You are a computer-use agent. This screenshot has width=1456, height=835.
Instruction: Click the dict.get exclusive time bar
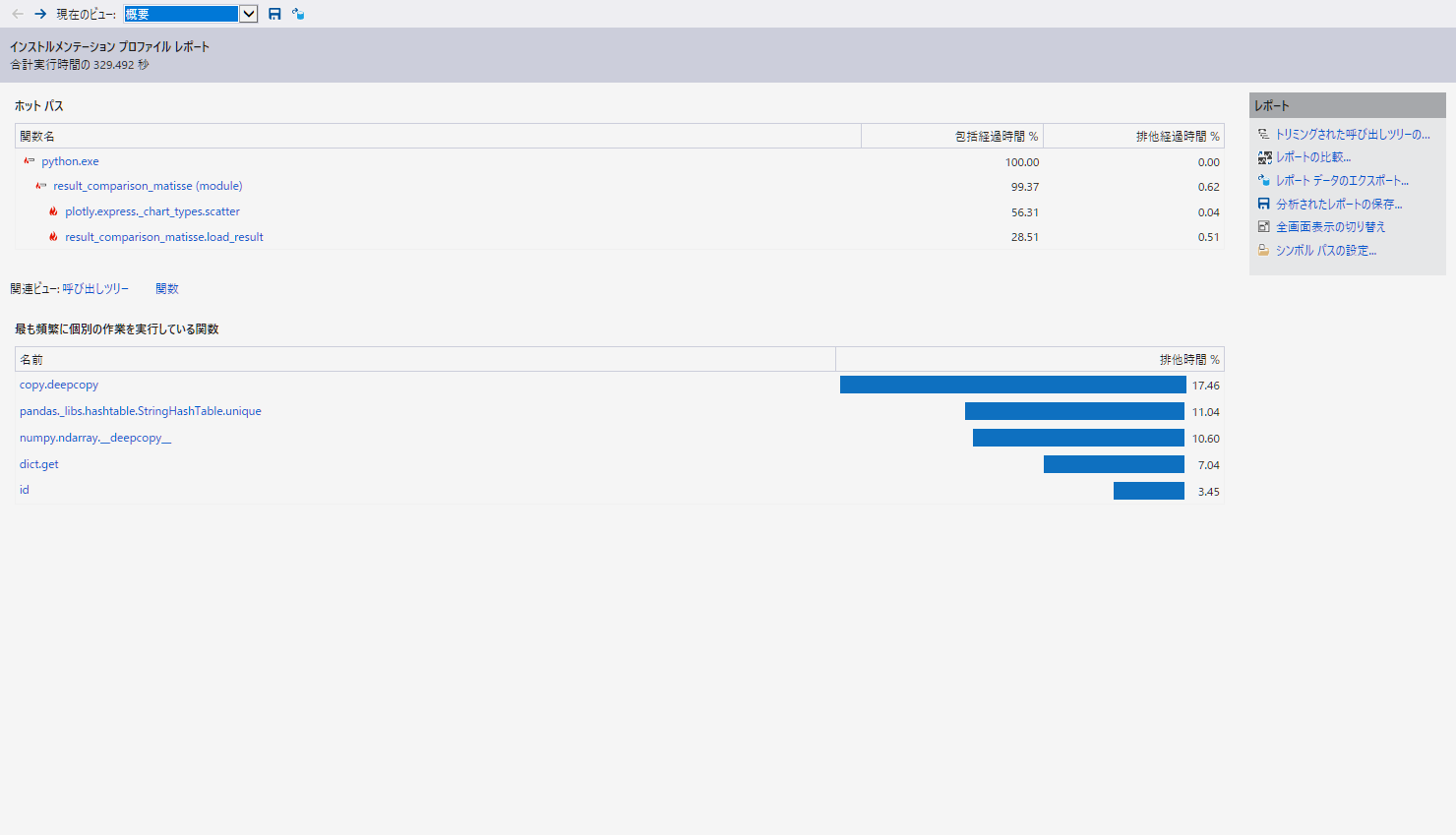pyautogui.click(x=1114, y=464)
